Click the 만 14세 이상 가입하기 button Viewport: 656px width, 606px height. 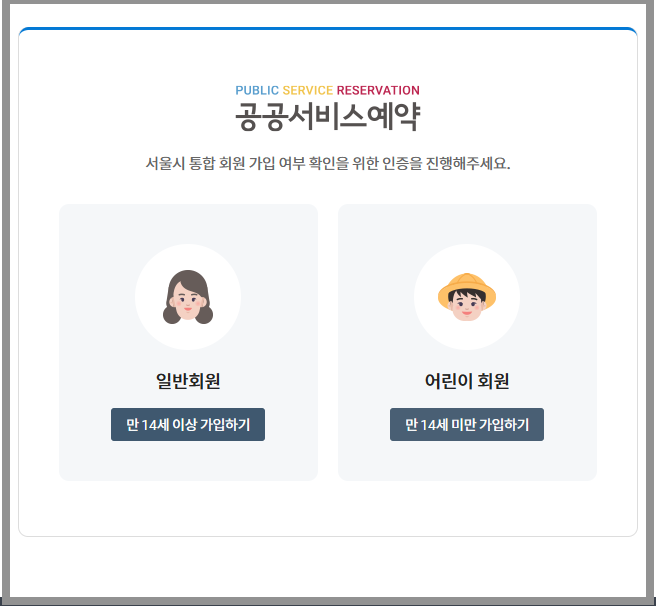coord(188,424)
